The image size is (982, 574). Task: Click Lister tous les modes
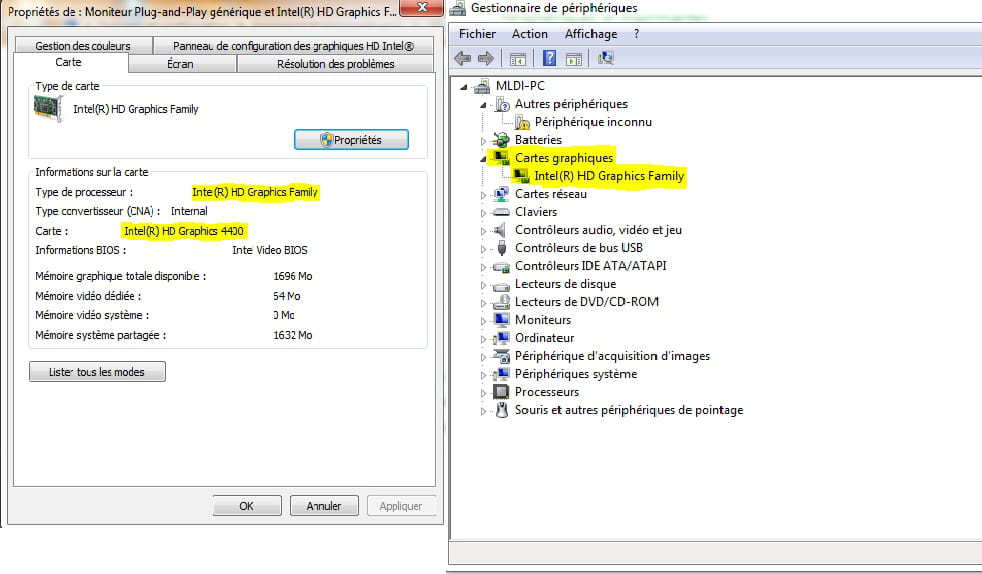[x=97, y=372]
